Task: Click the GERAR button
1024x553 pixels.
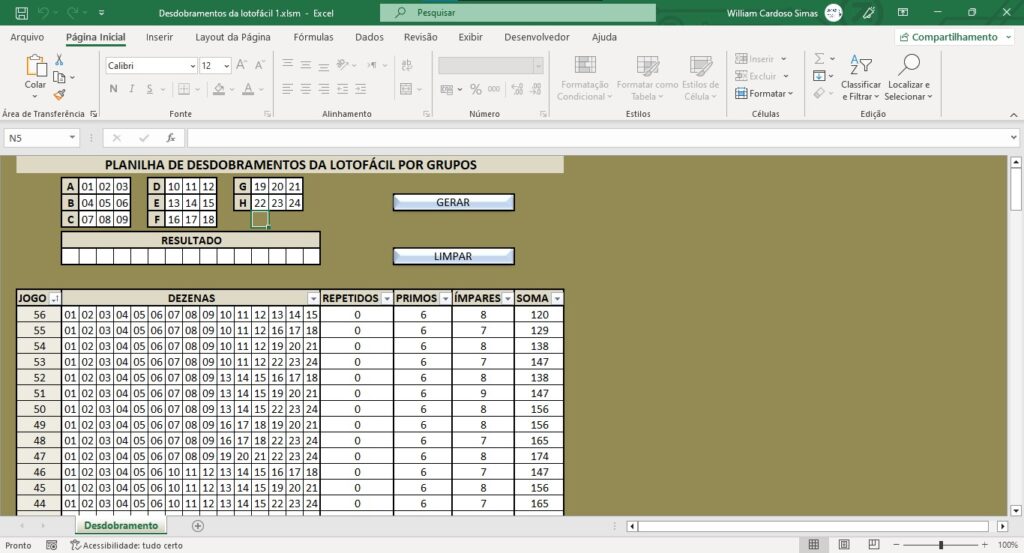Action: 453,202
